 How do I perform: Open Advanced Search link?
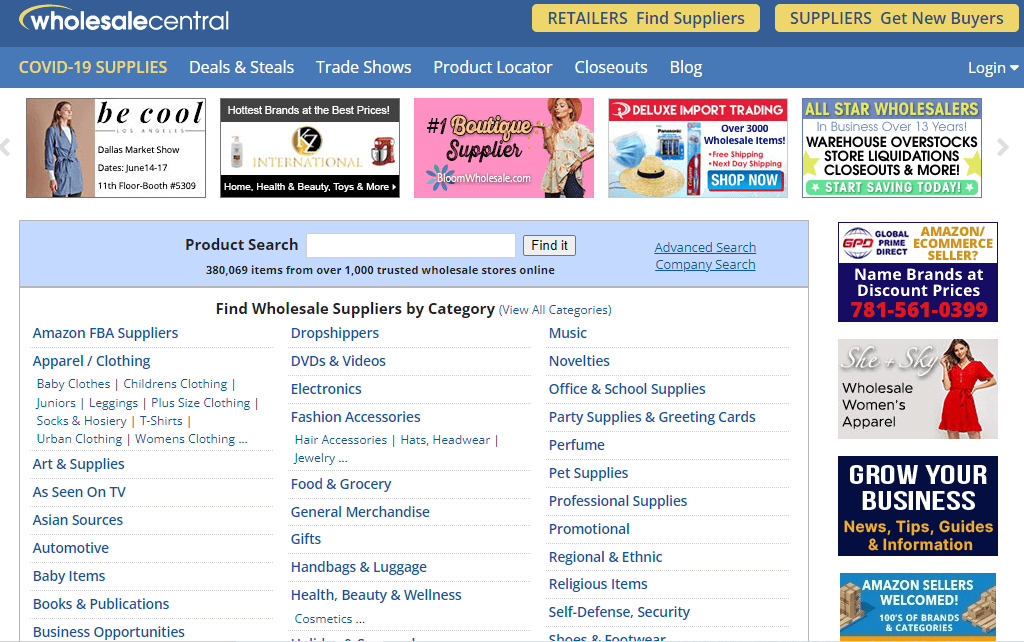[705, 248]
